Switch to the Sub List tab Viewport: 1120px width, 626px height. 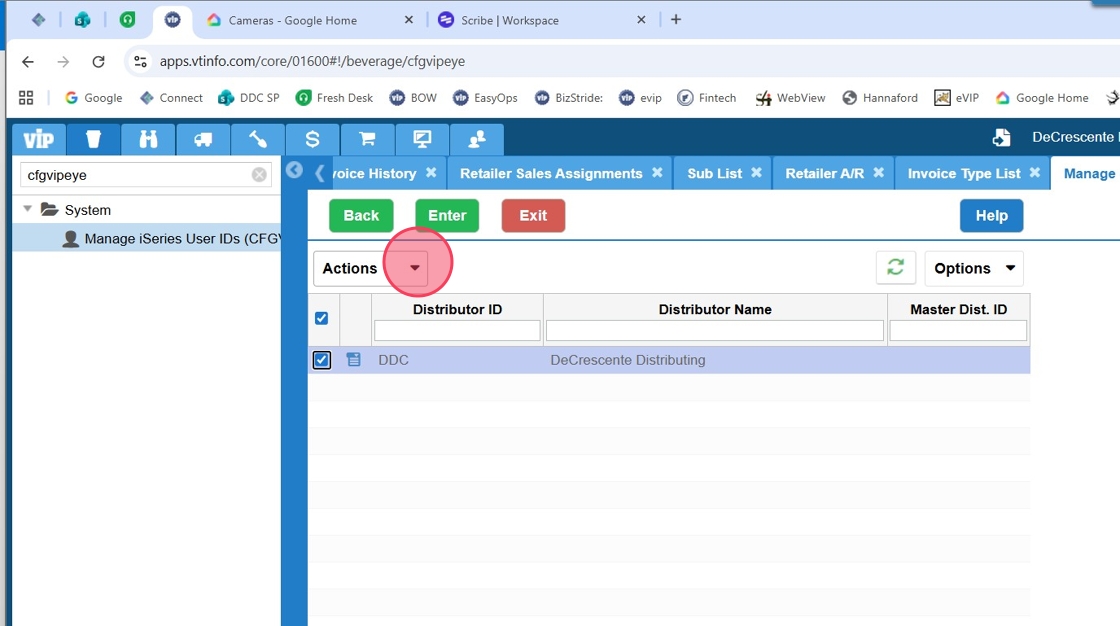(x=714, y=174)
